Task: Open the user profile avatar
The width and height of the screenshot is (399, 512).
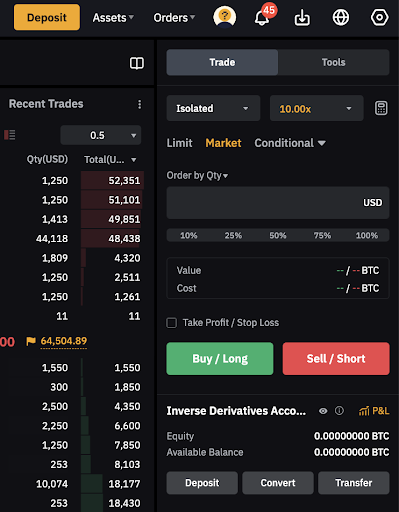Action: coord(225,17)
